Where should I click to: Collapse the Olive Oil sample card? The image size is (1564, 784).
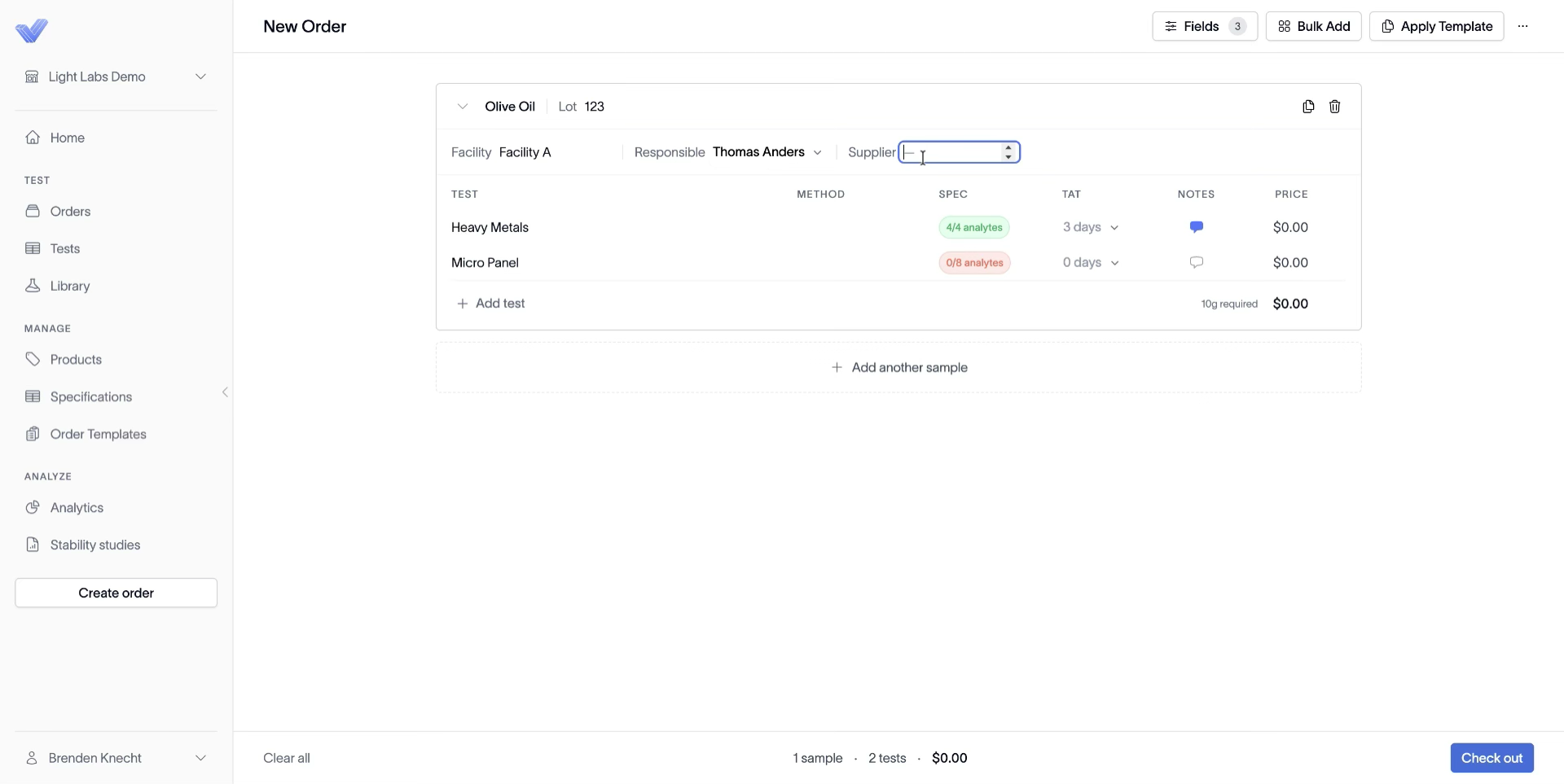click(x=462, y=107)
